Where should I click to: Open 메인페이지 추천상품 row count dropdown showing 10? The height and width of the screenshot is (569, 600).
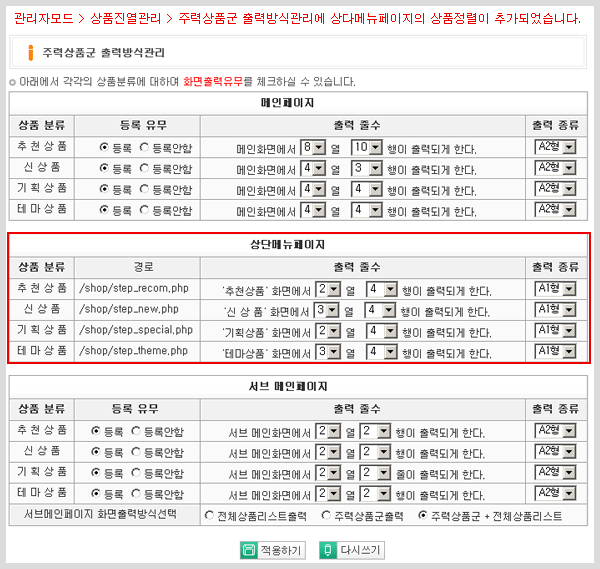[366, 148]
